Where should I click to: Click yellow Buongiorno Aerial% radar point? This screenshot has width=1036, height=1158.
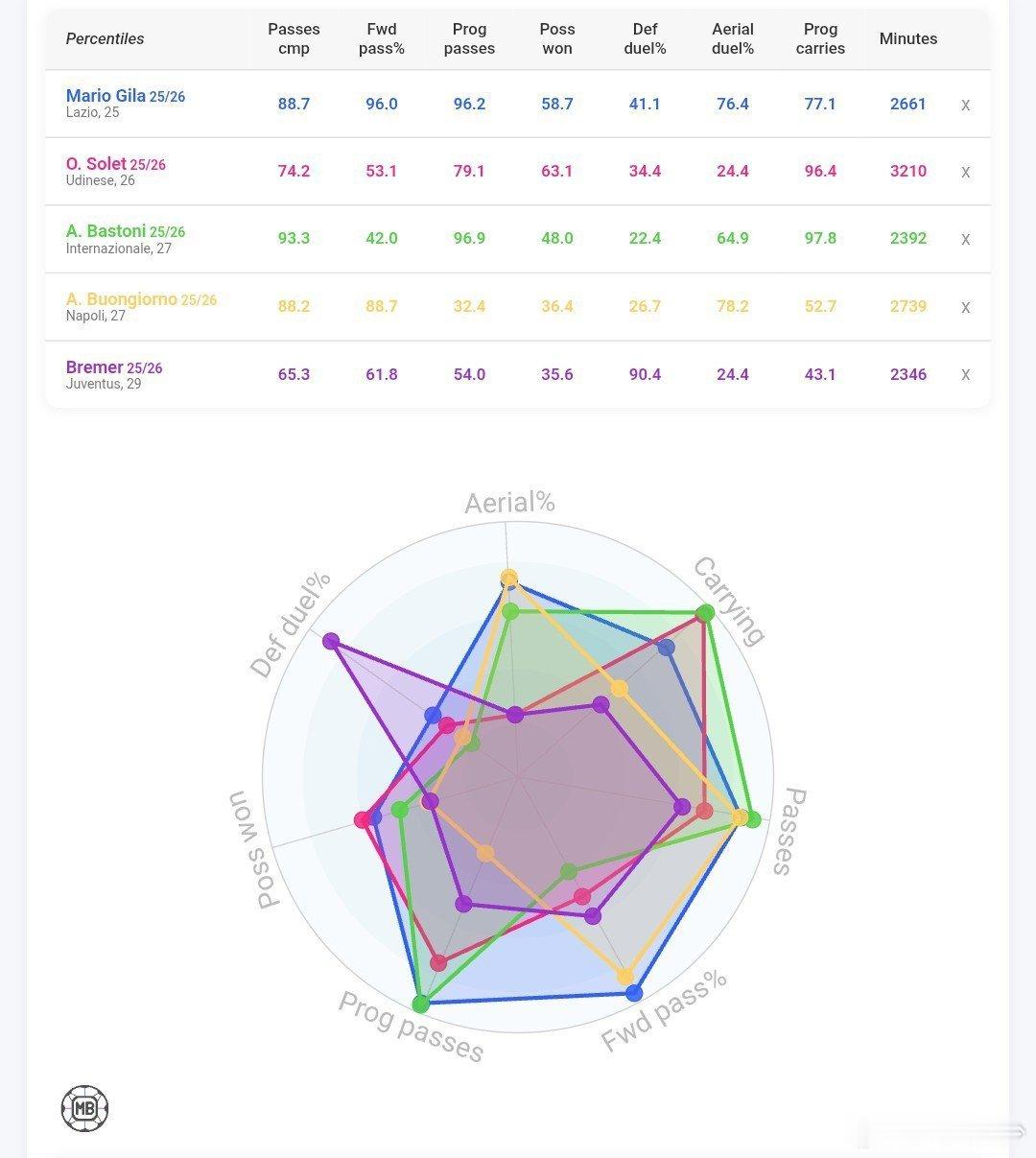coord(509,578)
